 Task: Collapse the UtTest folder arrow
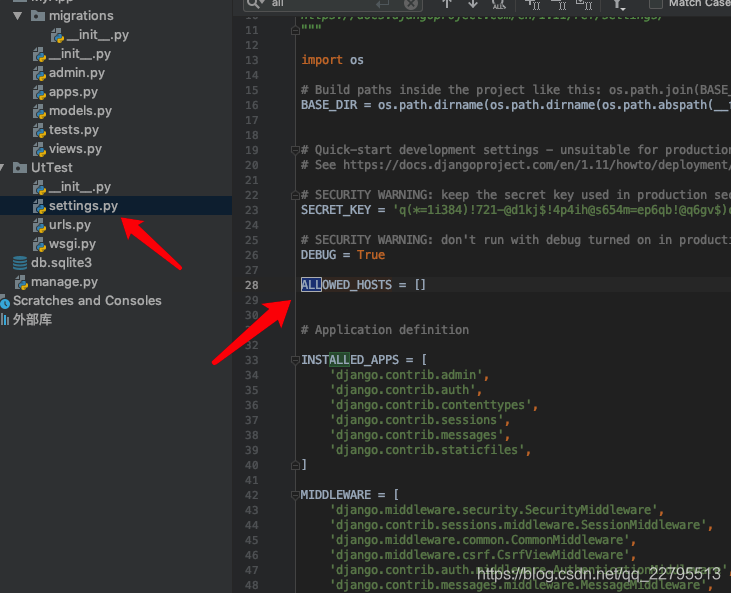click(2, 168)
